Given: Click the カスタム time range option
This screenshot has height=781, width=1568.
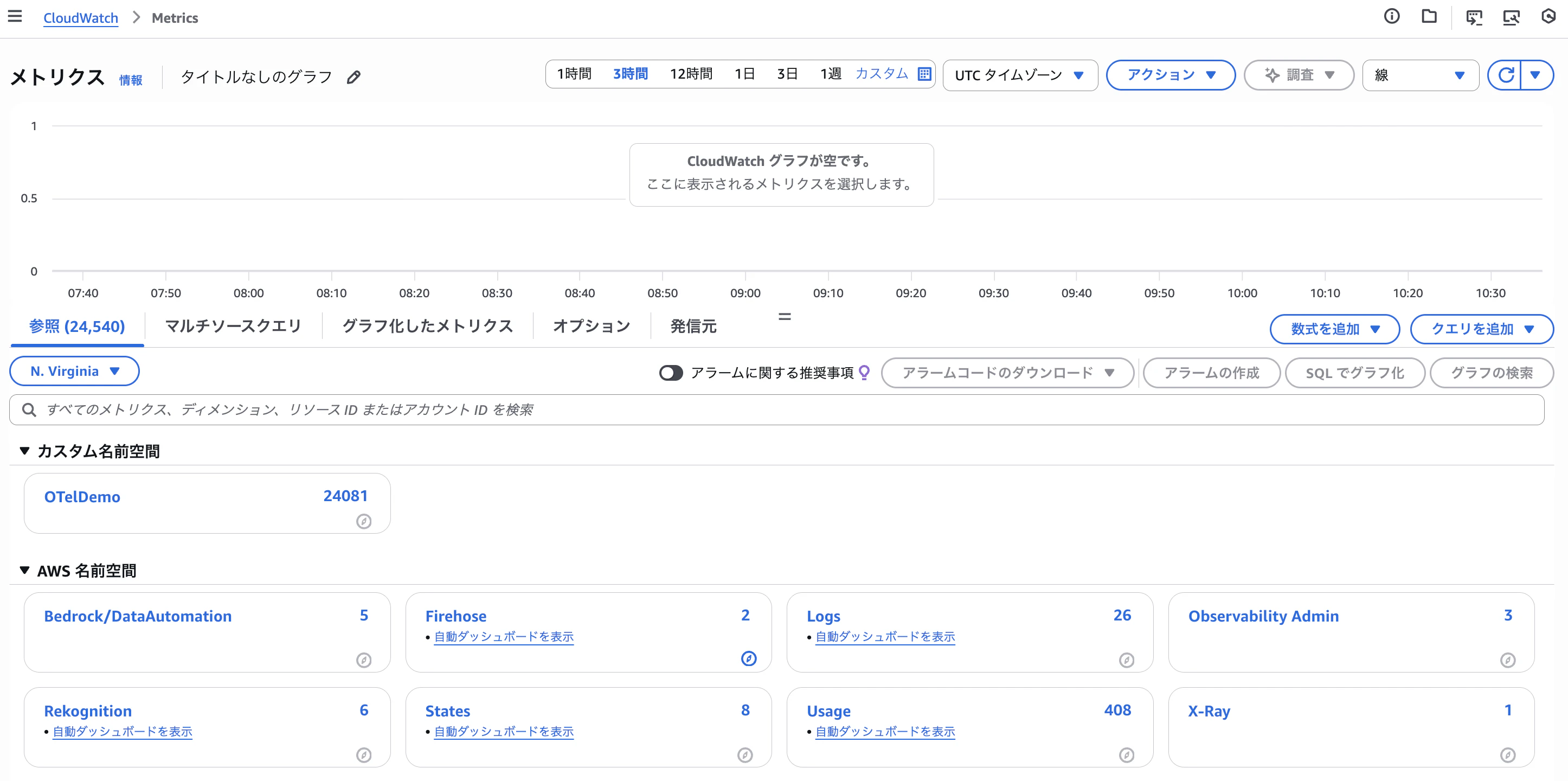Looking at the screenshot, I should pos(882,74).
